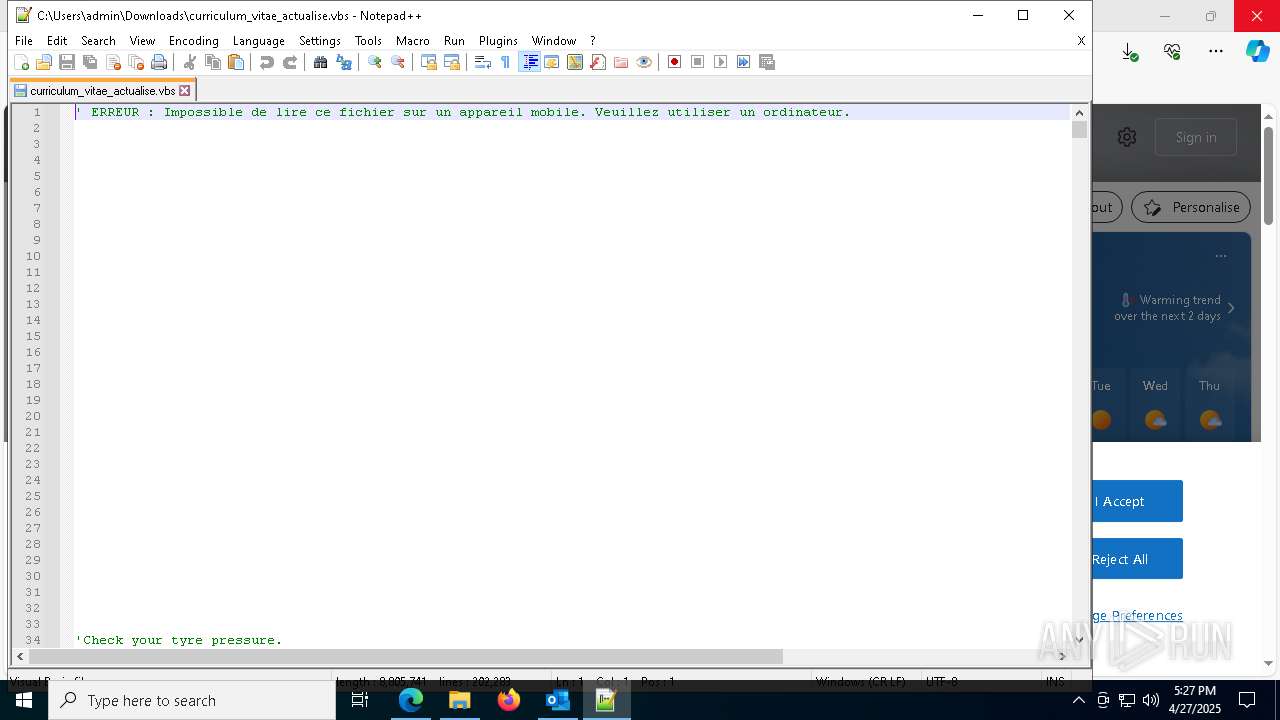Screen dimensions: 1280x720
Task: Open the Encoding menu
Action: point(194,41)
